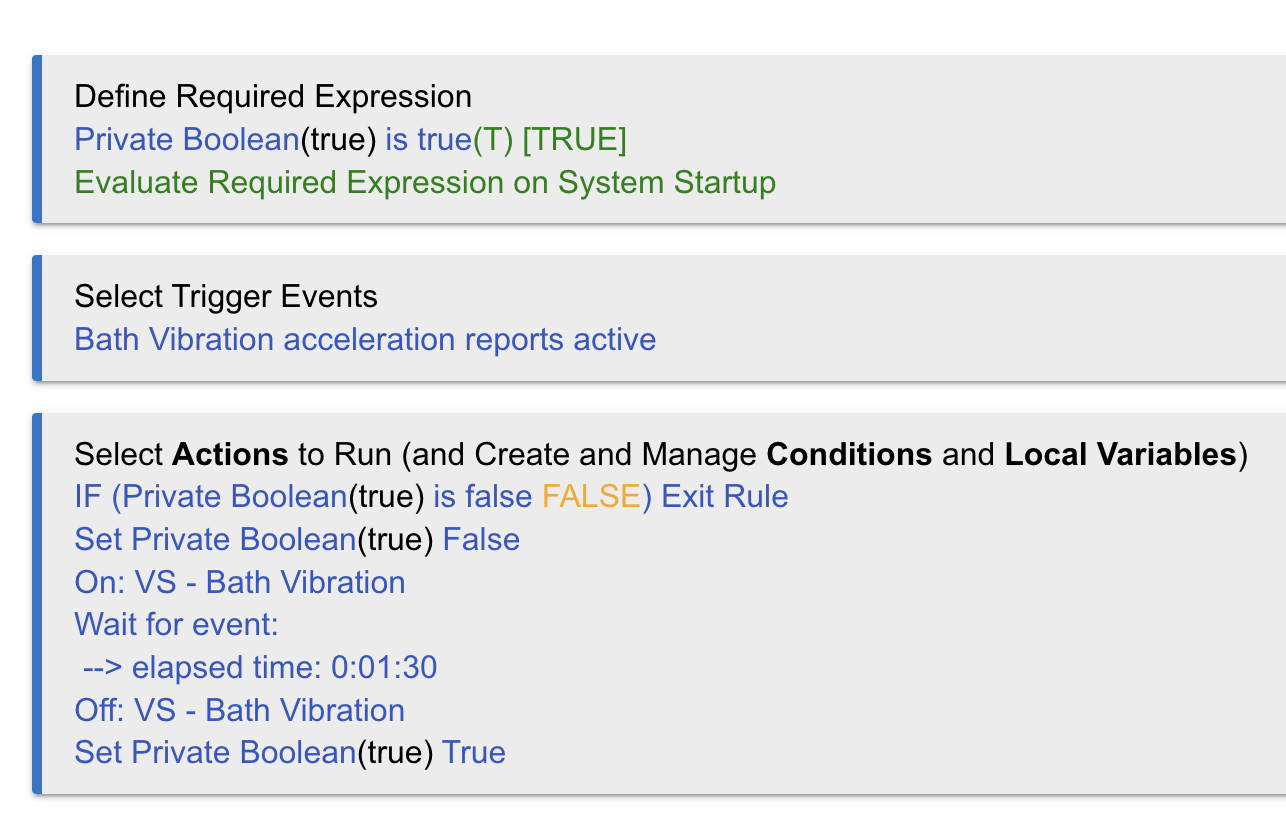The image size is (1286, 820).
Task: Click the bold Conditions word in heading
Action: click(848, 455)
